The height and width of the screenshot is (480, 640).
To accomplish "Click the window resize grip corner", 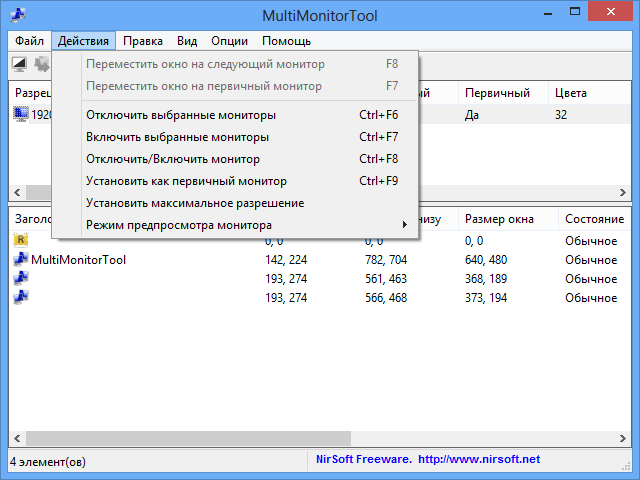I will click(626, 466).
